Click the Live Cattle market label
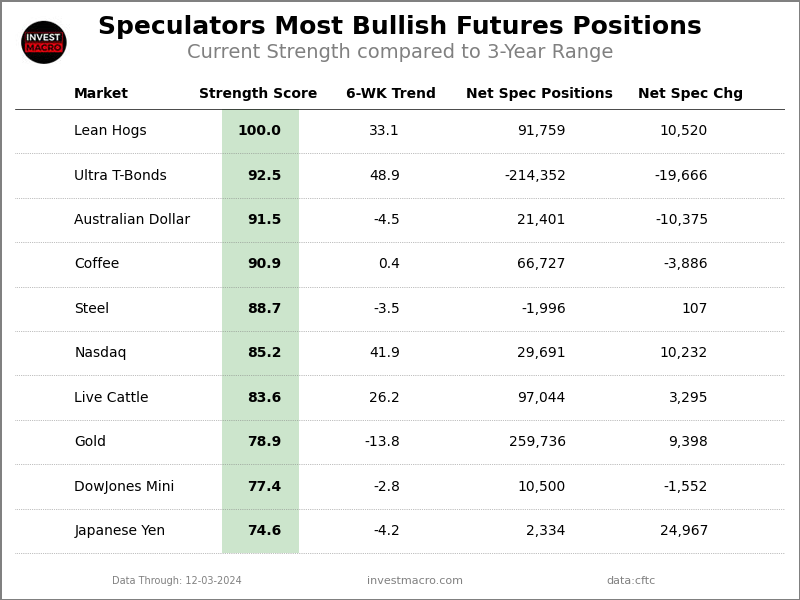 point(111,398)
